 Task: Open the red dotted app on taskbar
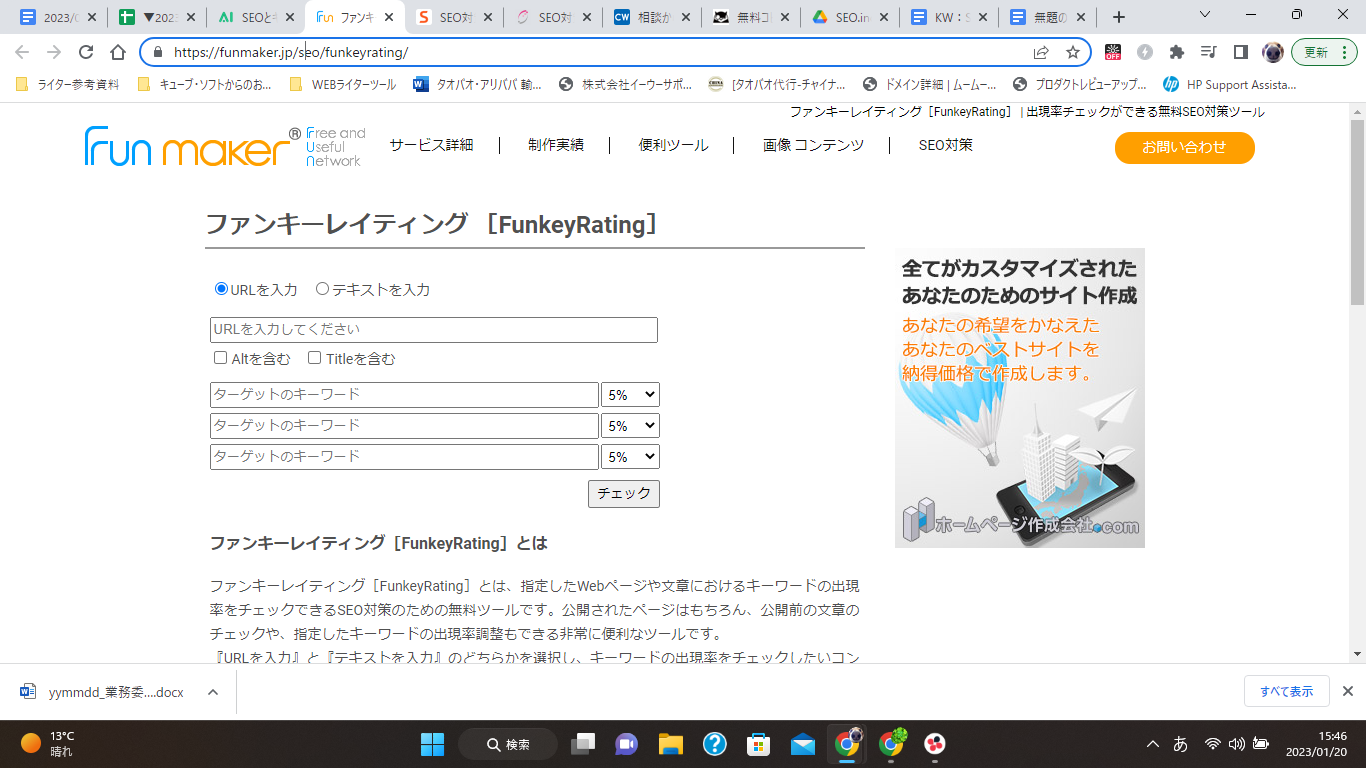point(935,744)
